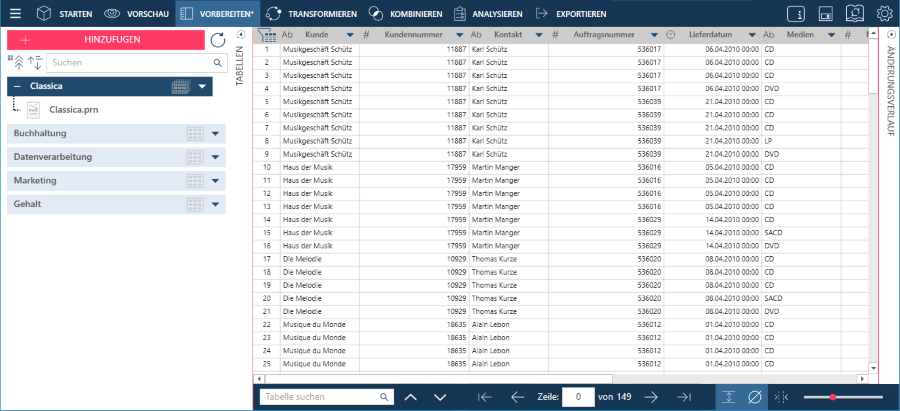The width and height of the screenshot is (900, 411).
Task: Go to first row
Action: (x=485, y=397)
